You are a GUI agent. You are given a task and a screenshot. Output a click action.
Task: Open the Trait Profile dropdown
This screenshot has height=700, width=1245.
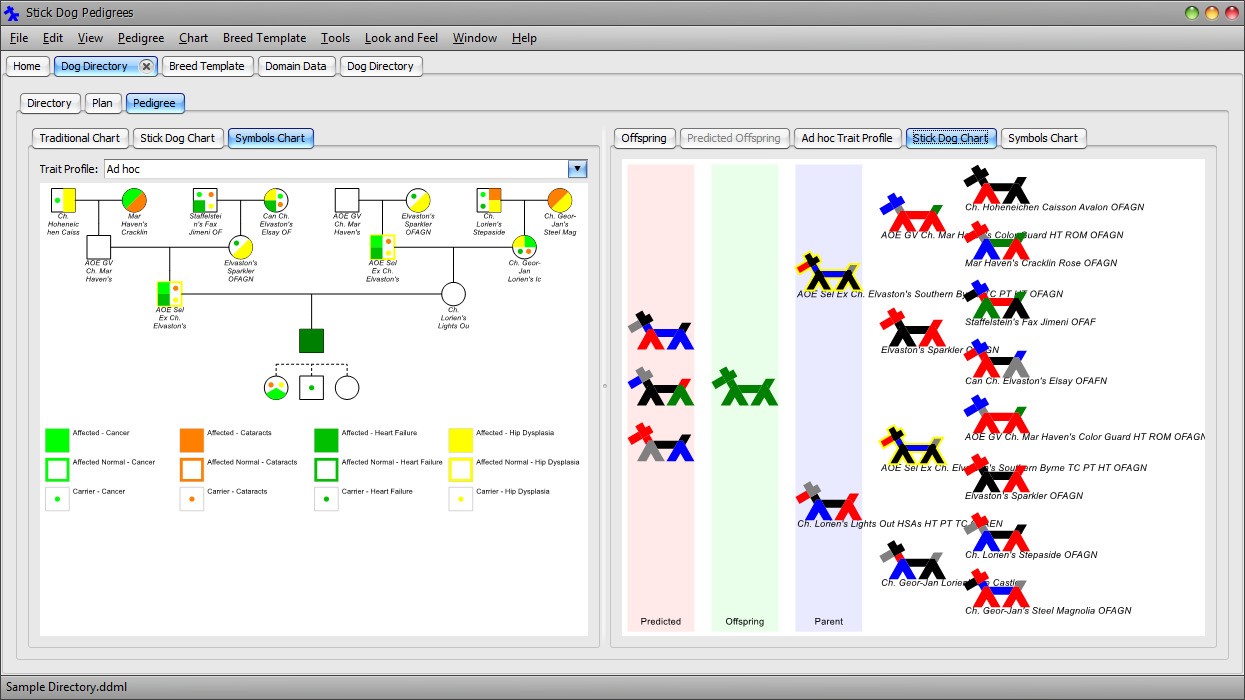click(x=577, y=170)
